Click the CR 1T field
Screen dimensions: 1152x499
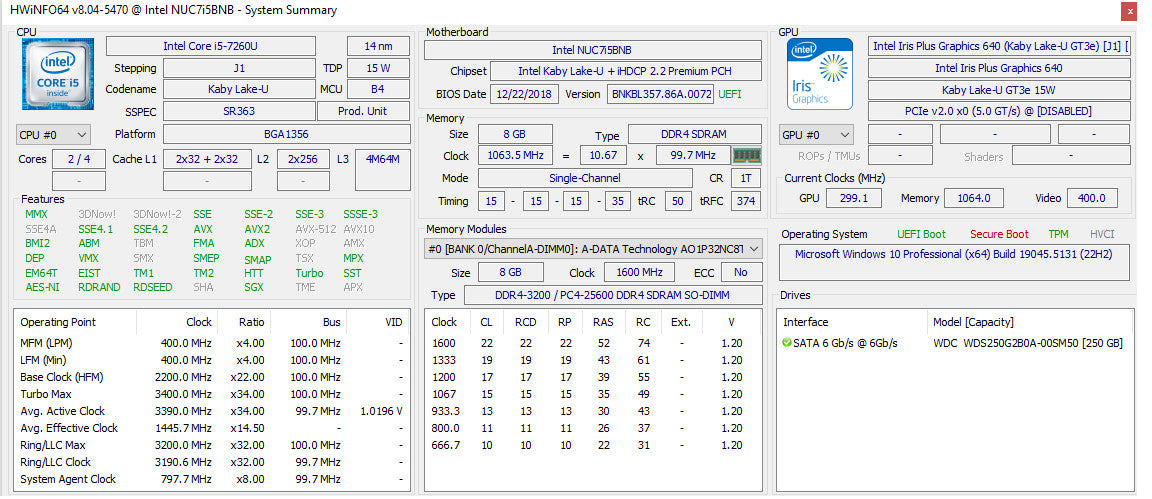[746, 179]
